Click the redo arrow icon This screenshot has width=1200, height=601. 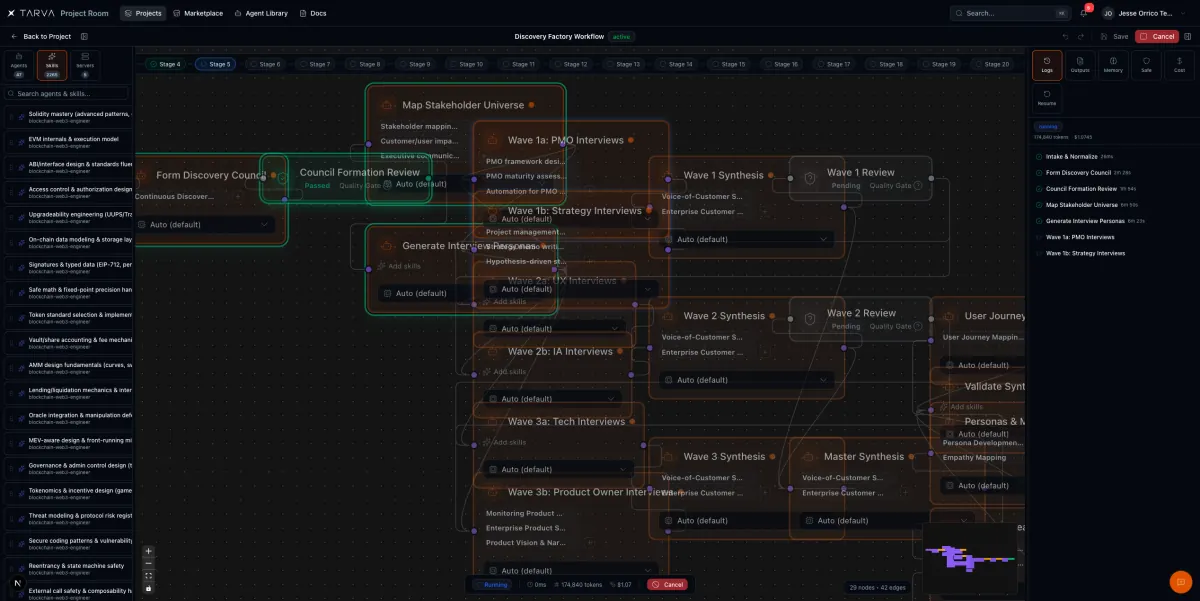point(1081,36)
